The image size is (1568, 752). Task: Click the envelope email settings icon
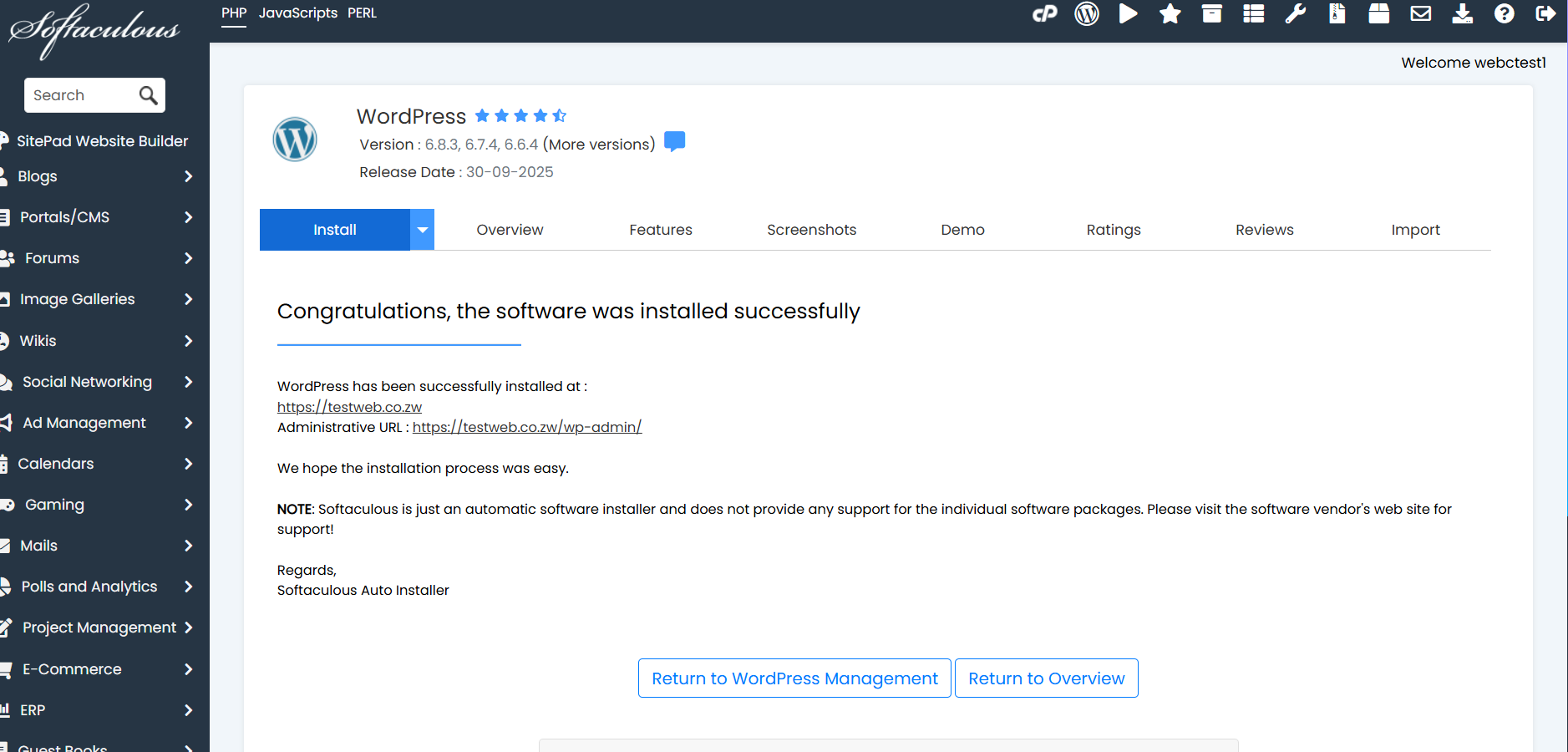pos(1421,13)
